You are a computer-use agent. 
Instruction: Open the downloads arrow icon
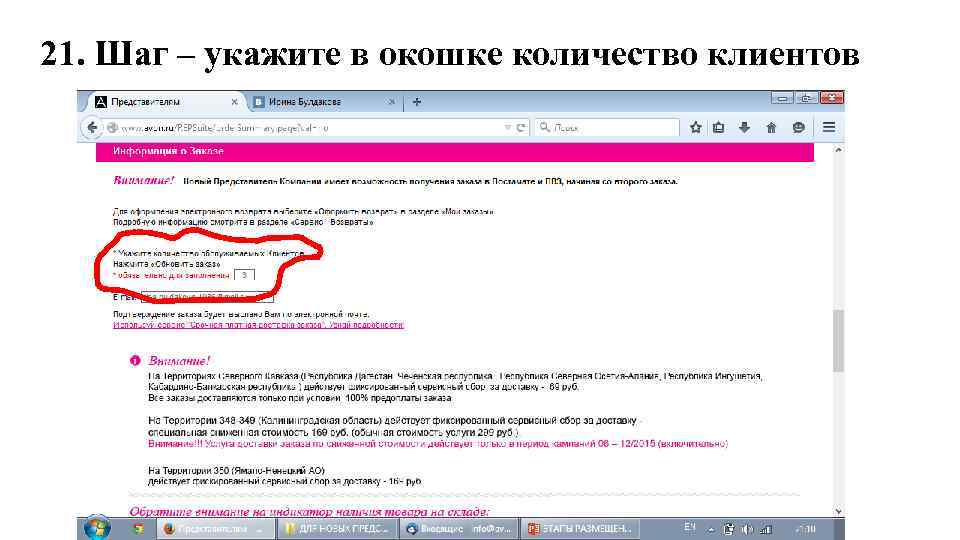point(744,127)
